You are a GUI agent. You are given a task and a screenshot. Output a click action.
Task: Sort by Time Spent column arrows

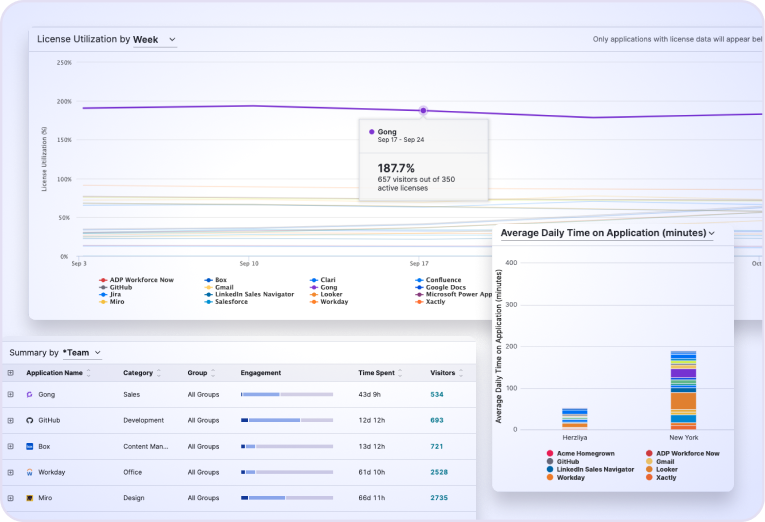coord(400,373)
